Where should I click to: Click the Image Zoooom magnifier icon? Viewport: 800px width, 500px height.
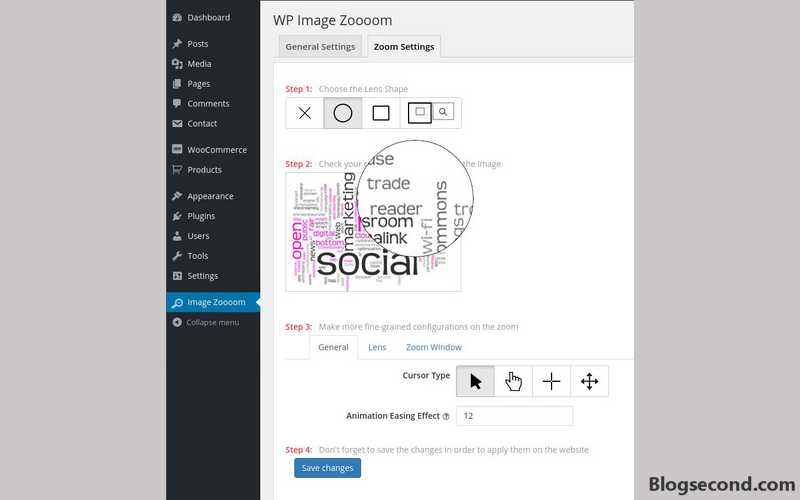pyautogui.click(x=177, y=303)
